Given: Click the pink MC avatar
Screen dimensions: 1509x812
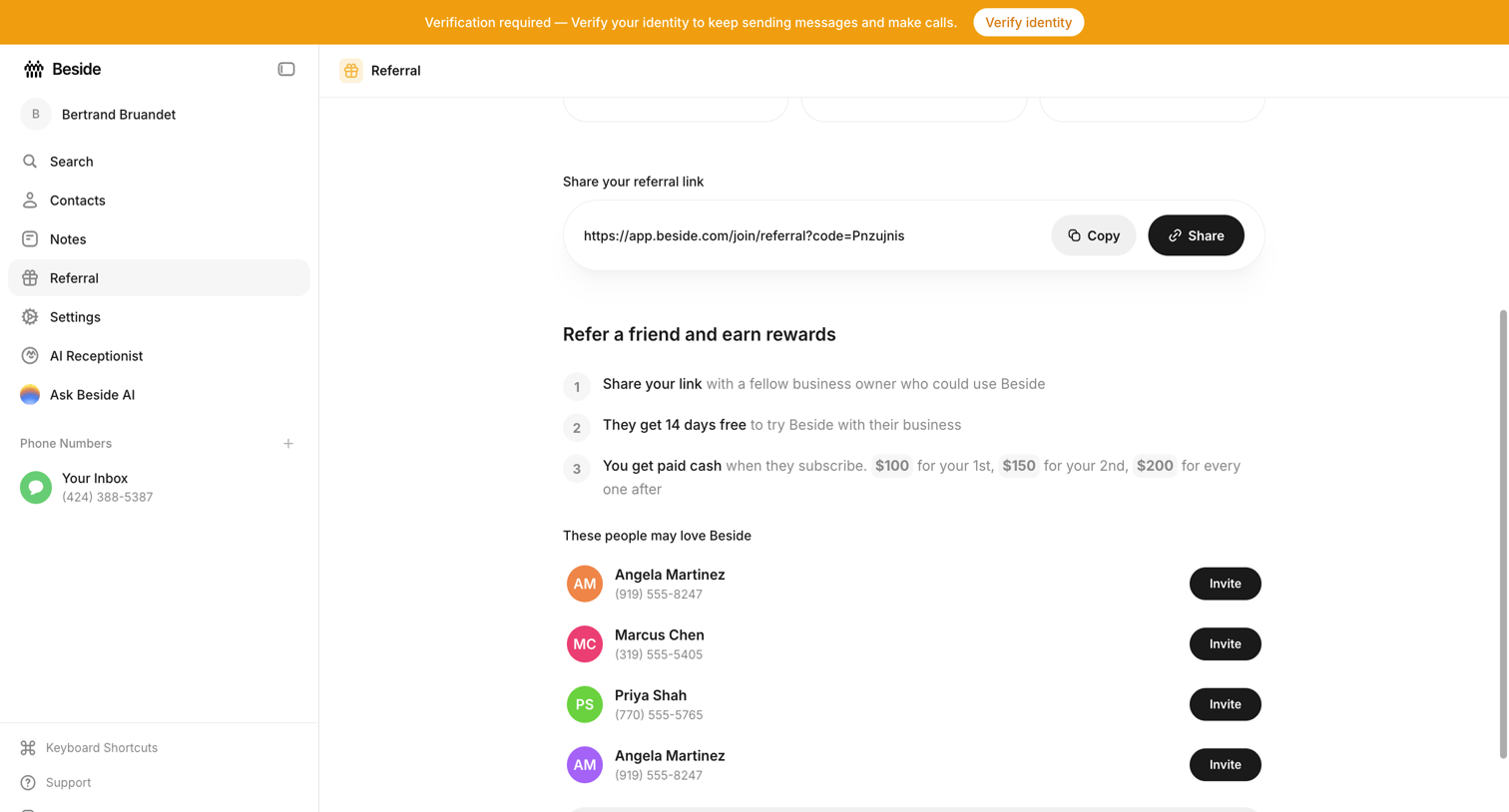Looking at the screenshot, I should coord(585,644).
